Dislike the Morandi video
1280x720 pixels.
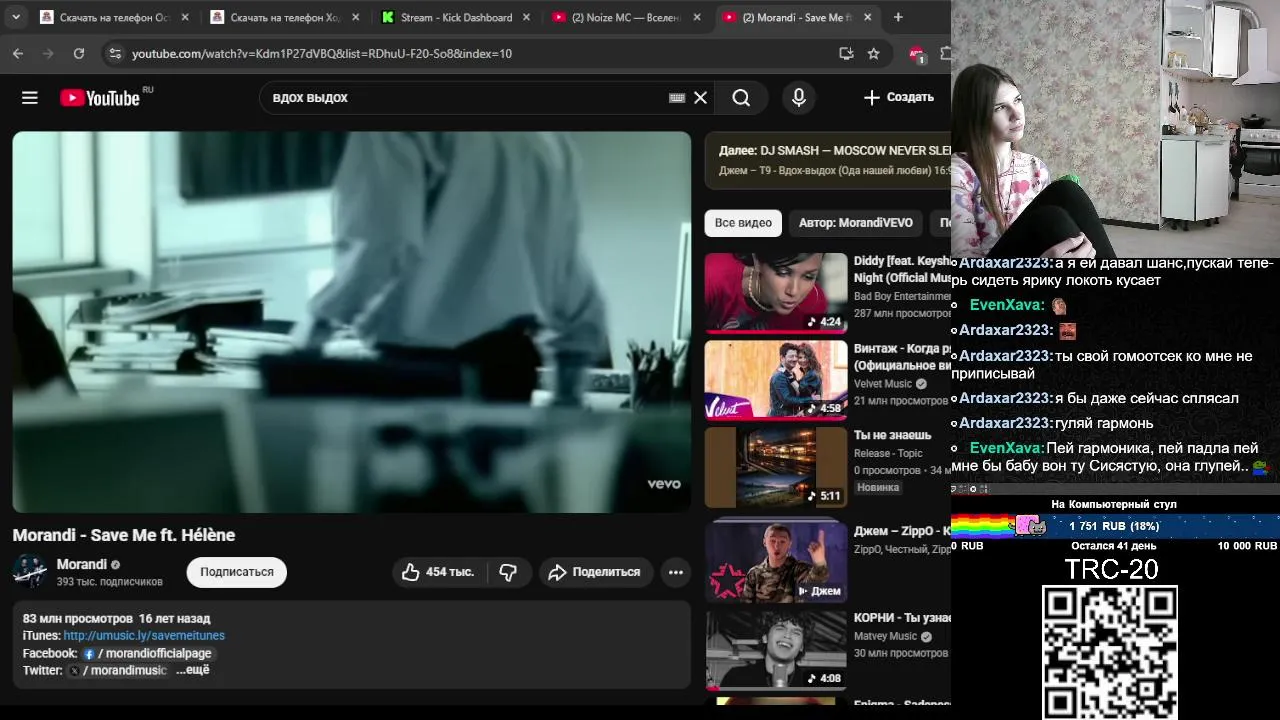point(508,572)
